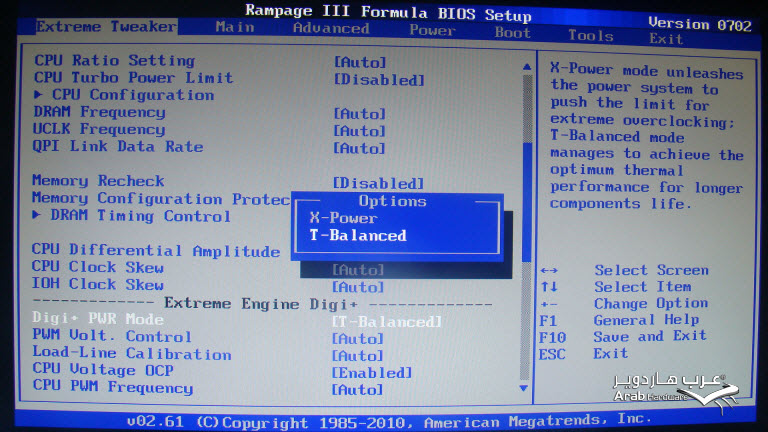
Task: Choose T-Balanced in the Options popup
Action: (x=358, y=236)
